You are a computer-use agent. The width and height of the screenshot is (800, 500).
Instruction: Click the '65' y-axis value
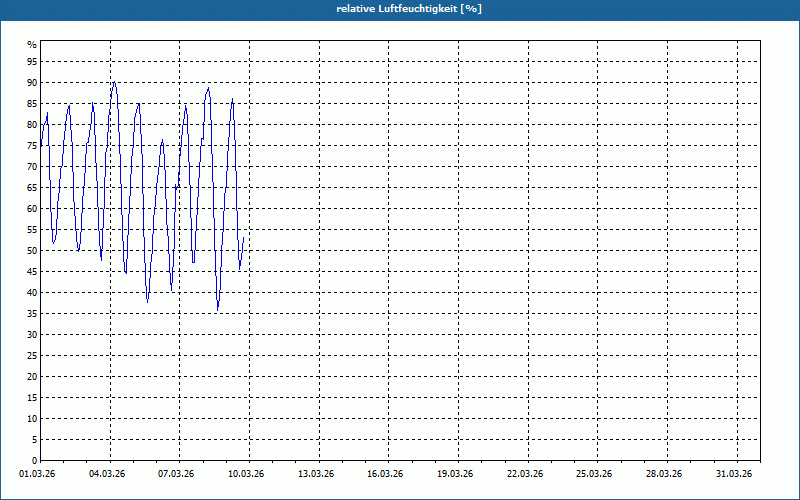point(32,188)
